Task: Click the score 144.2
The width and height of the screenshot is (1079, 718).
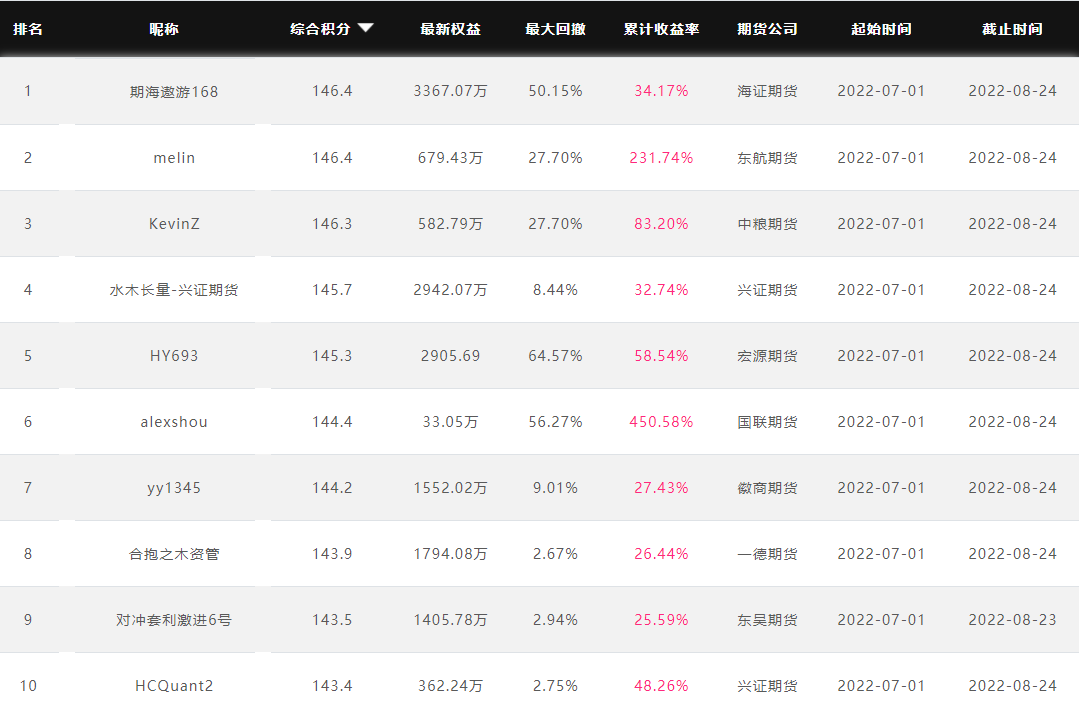Action: 332,488
